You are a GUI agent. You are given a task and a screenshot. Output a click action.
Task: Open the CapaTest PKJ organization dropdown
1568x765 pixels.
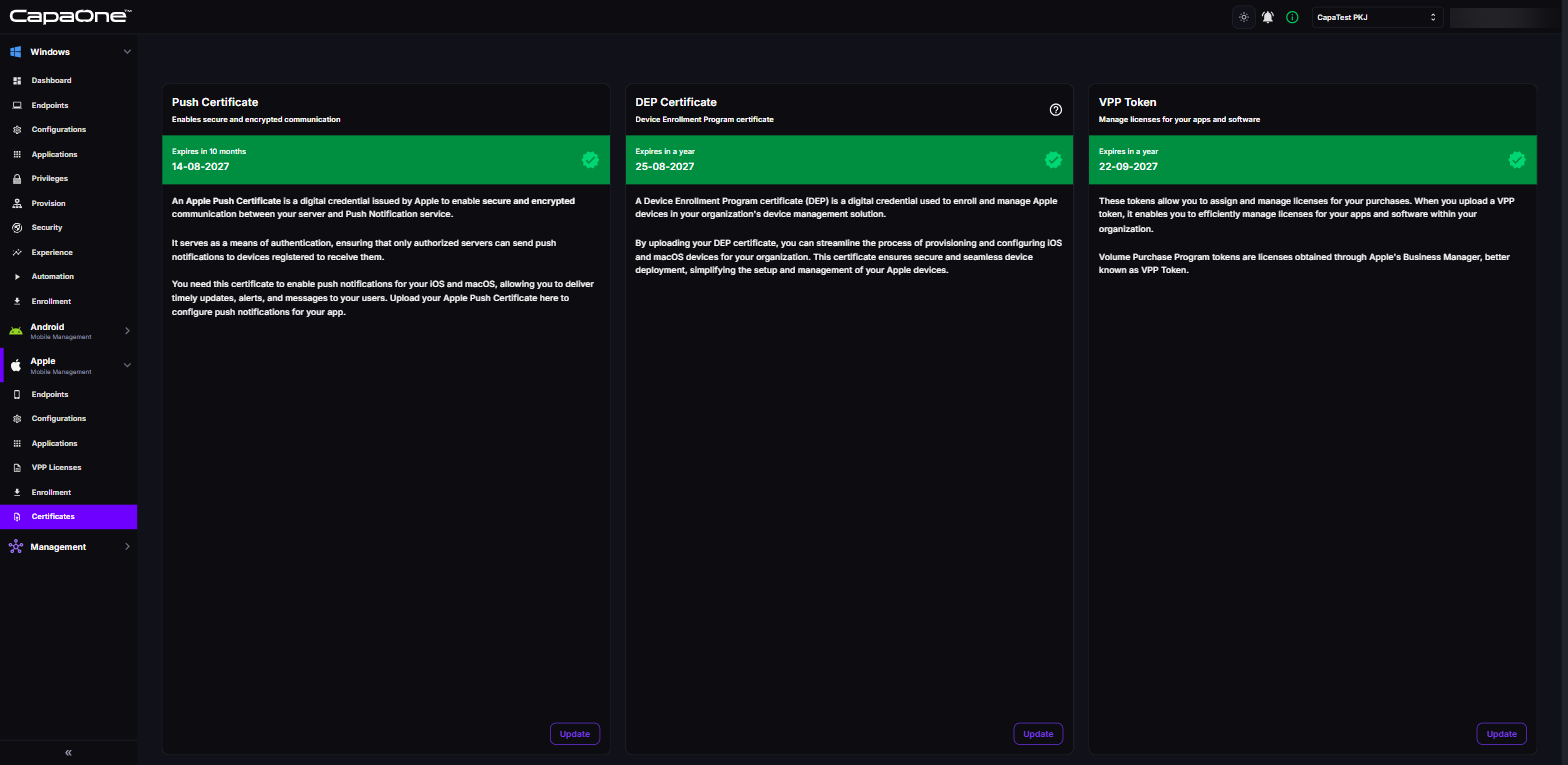coord(1377,17)
